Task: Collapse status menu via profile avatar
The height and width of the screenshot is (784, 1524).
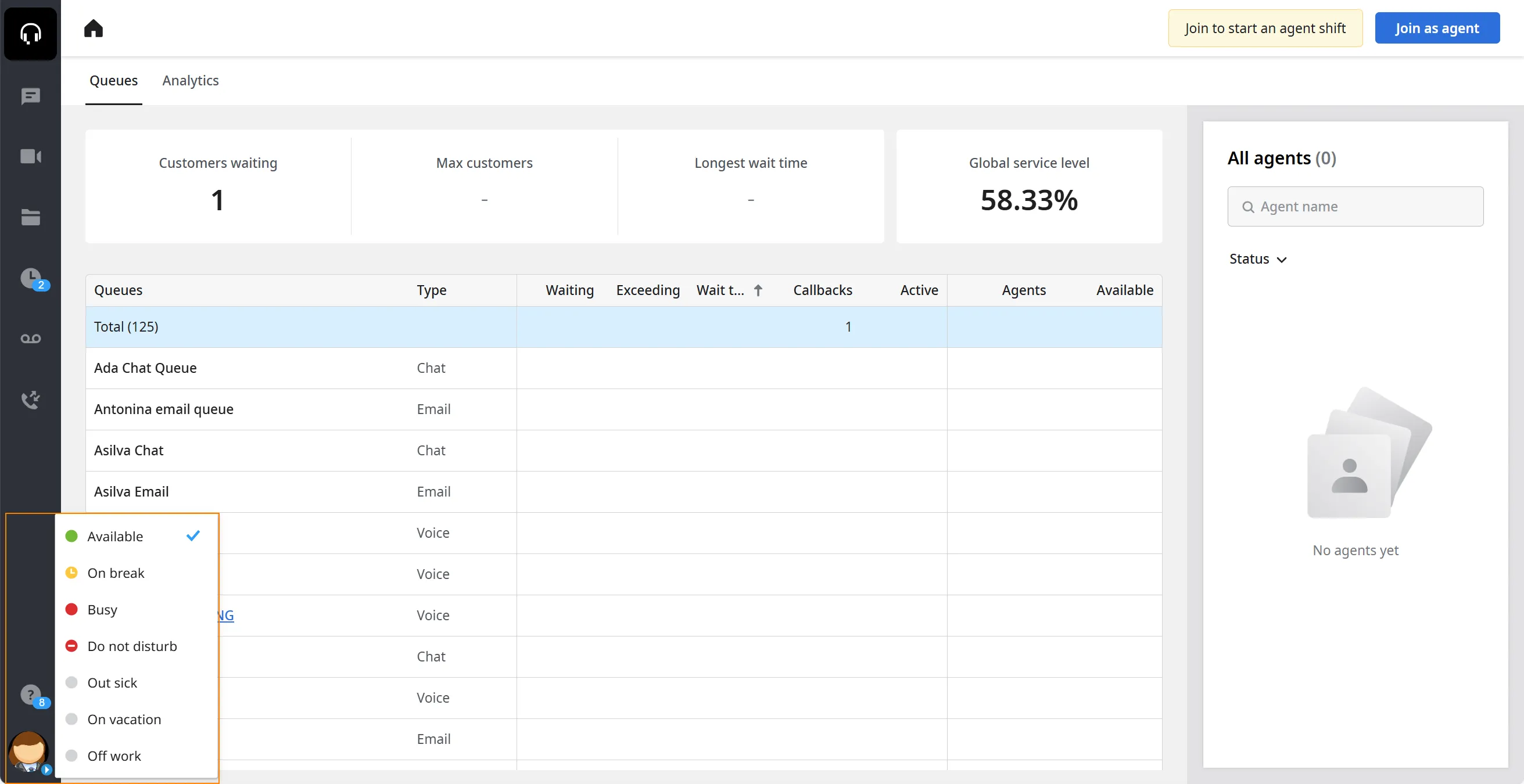Action: 29,751
